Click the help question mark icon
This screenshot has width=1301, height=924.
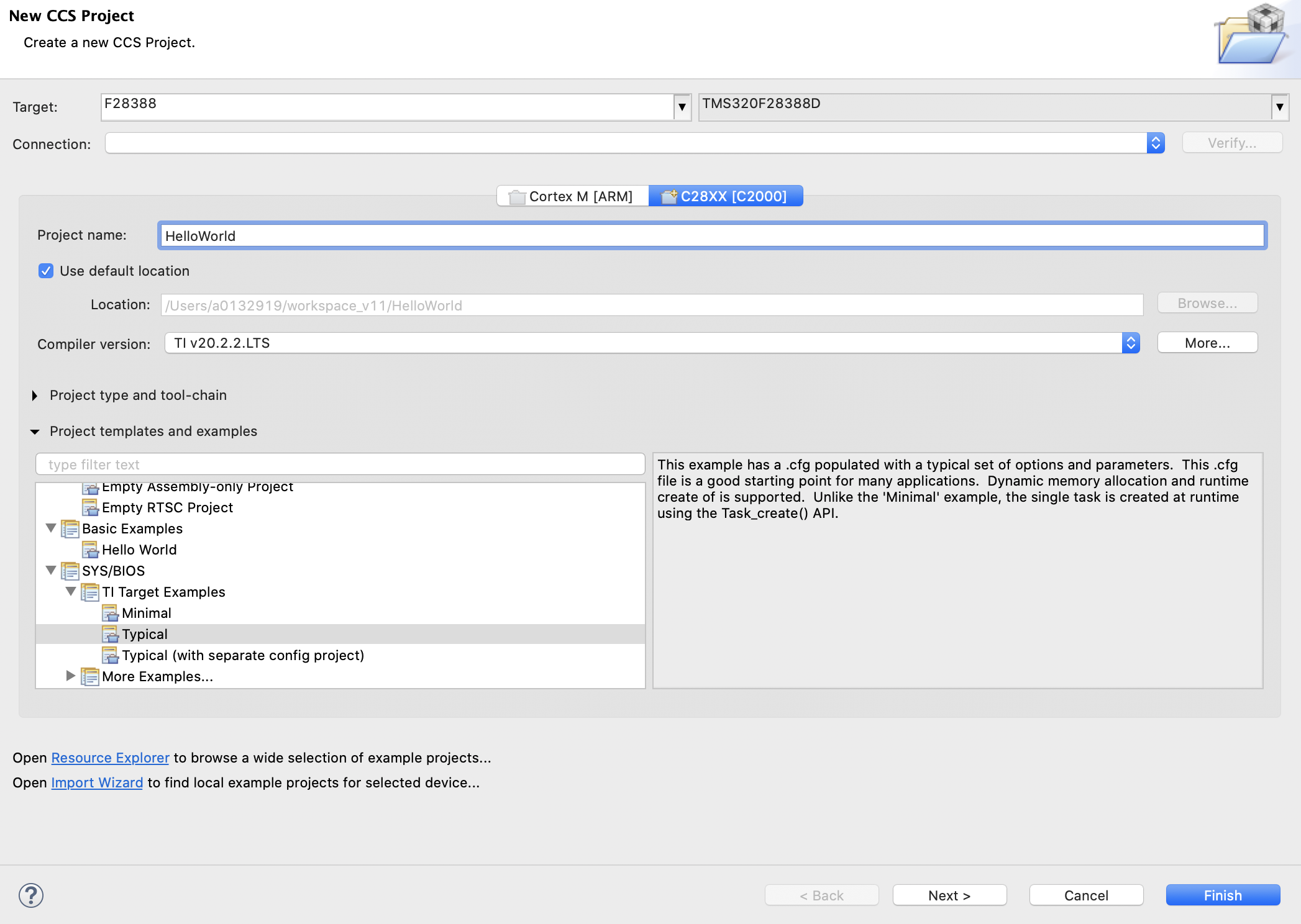pyautogui.click(x=30, y=895)
